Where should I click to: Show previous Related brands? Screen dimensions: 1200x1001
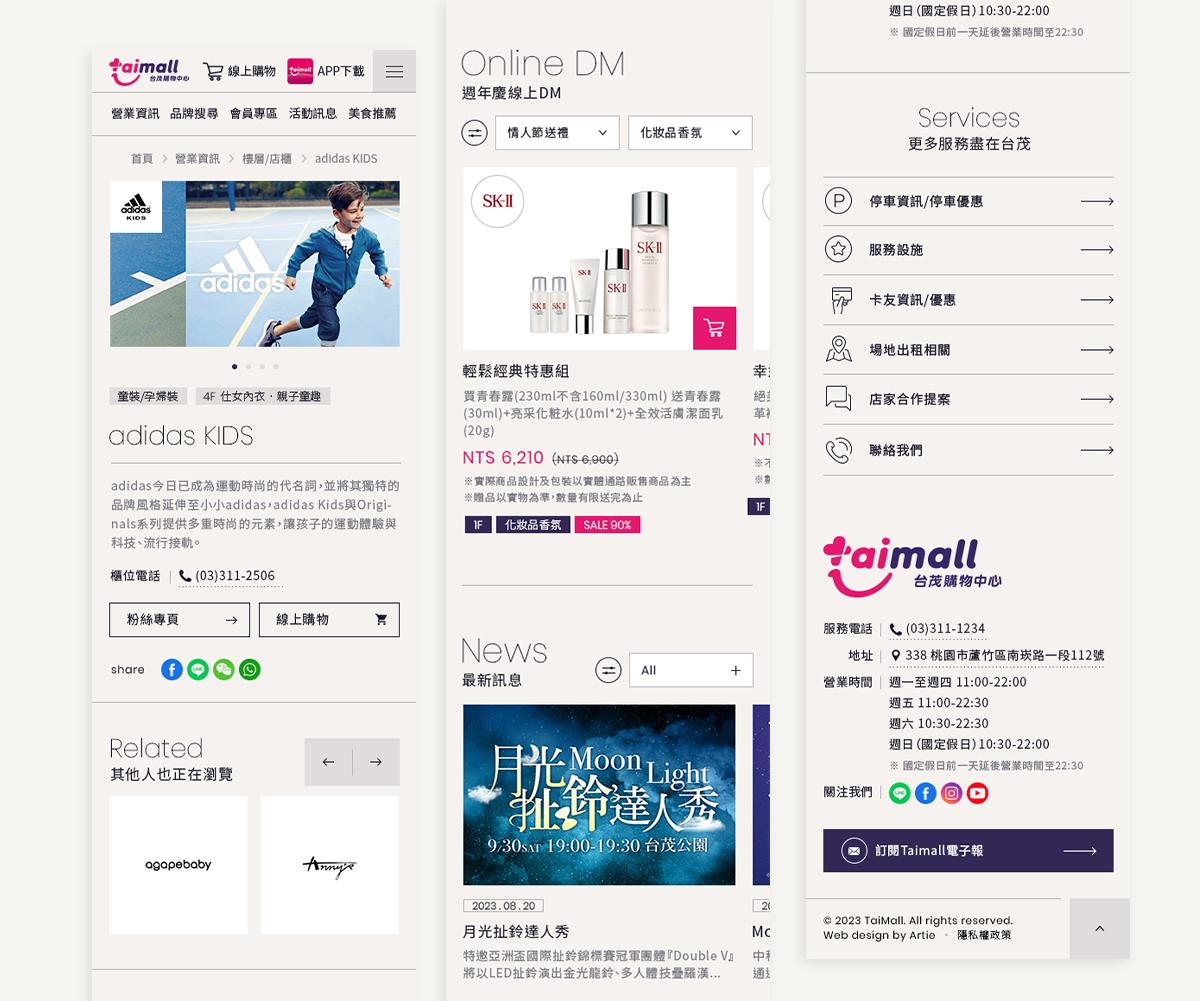[328, 762]
